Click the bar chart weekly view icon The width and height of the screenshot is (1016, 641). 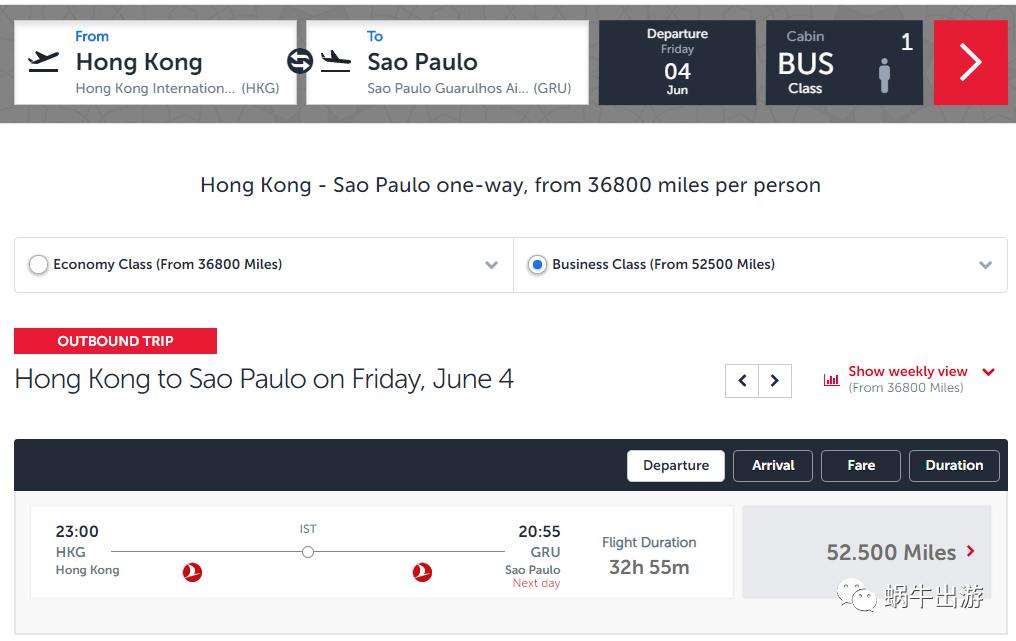click(831, 380)
